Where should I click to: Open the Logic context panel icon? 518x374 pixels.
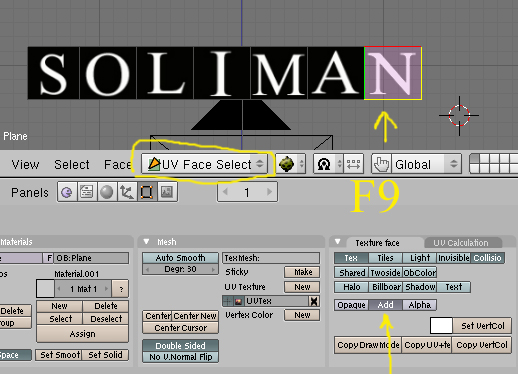(67, 192)
